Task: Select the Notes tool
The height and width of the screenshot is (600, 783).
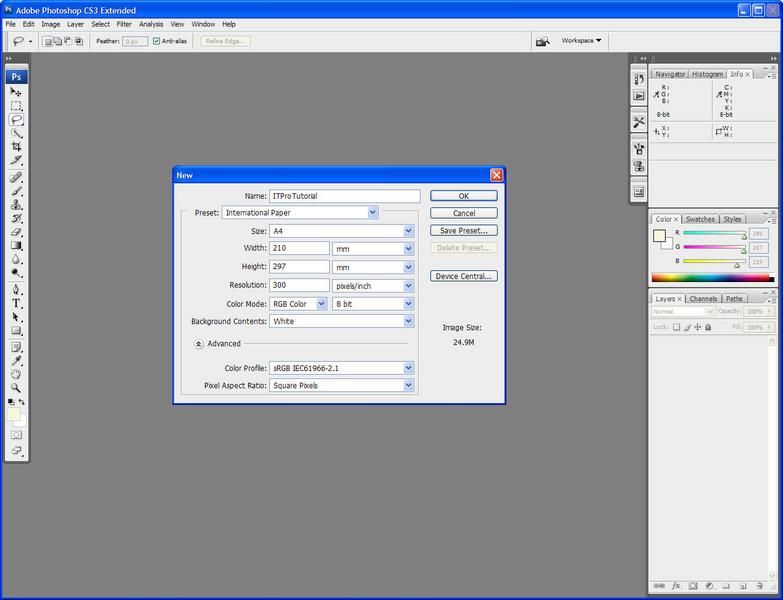Action: coord(16,347)
